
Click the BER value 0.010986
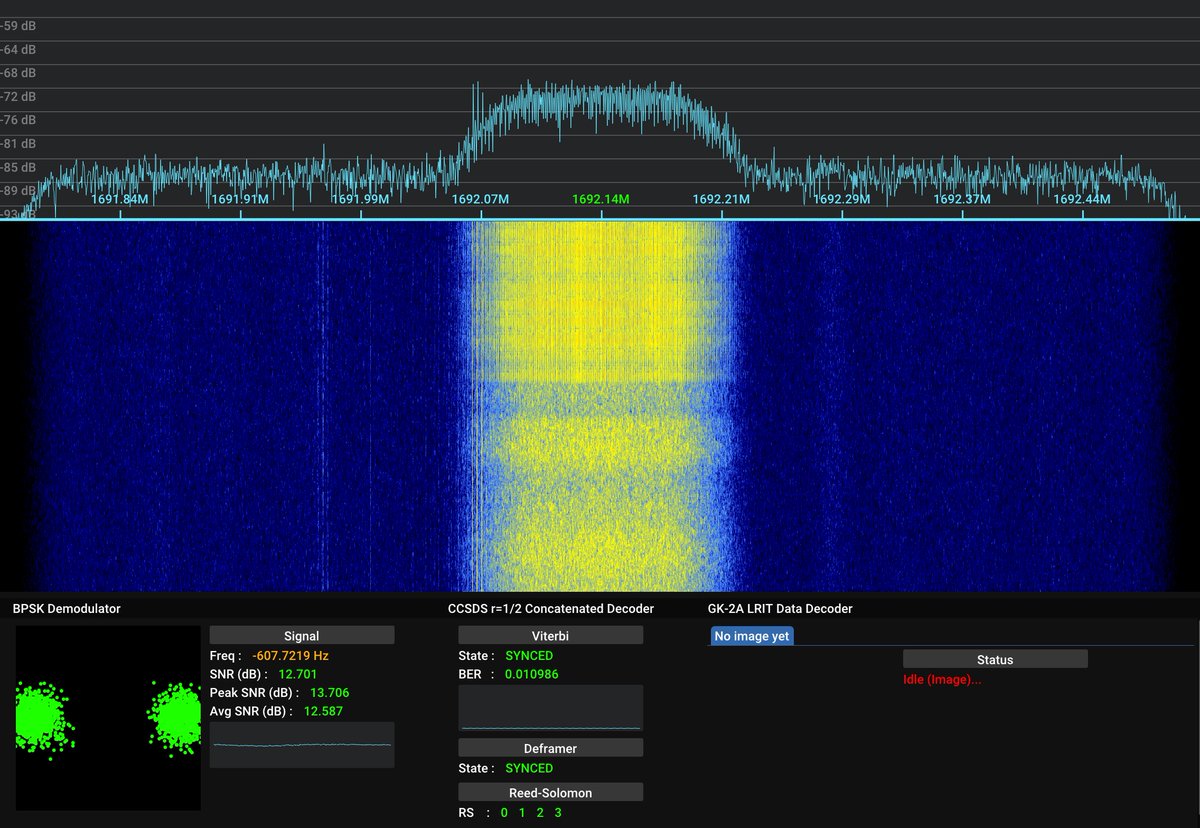pyautogui.click(x=532, y=674)
